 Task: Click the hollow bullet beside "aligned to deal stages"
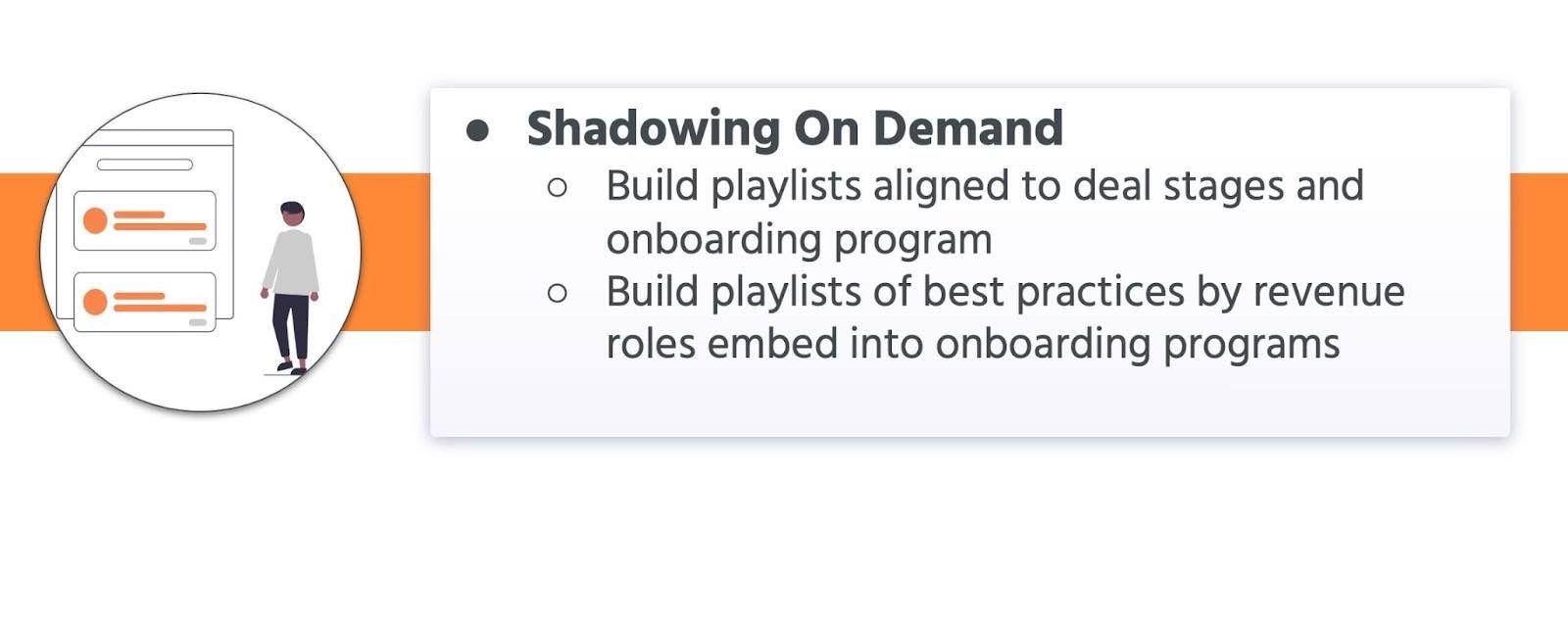558,187
